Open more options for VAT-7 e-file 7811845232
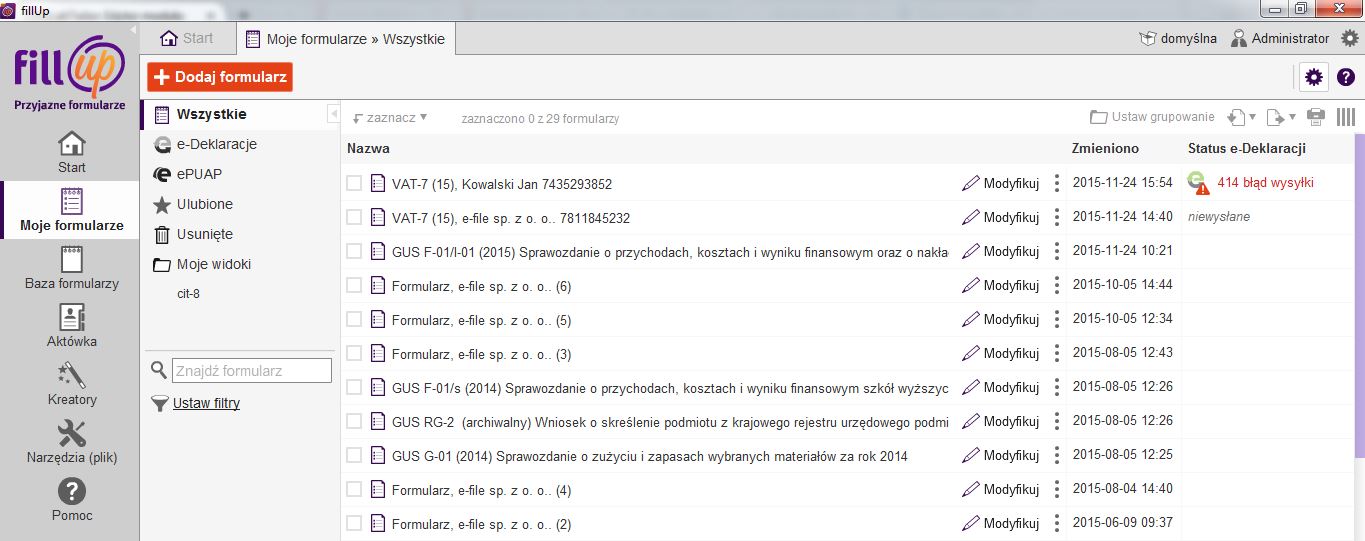This screenshot has width=1365, height=541. (x=1056, y=217)
